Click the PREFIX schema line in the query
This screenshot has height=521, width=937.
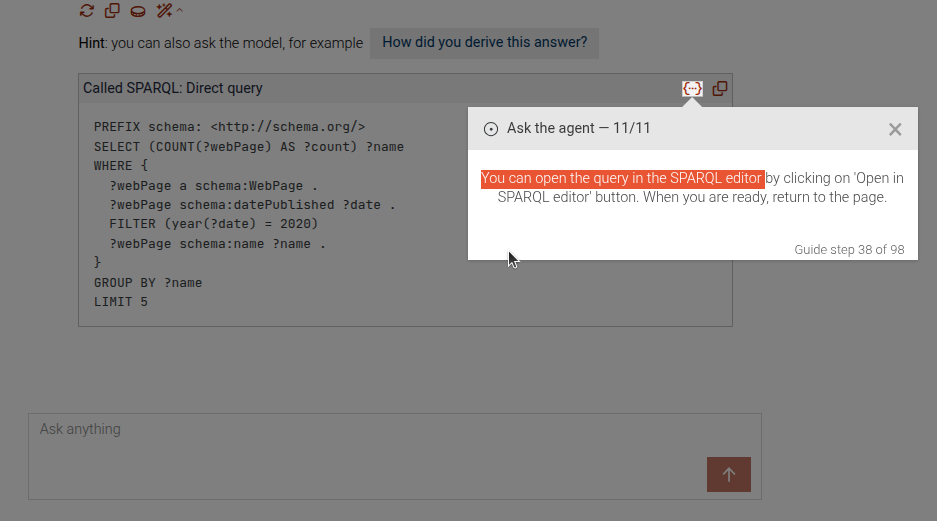229,127
